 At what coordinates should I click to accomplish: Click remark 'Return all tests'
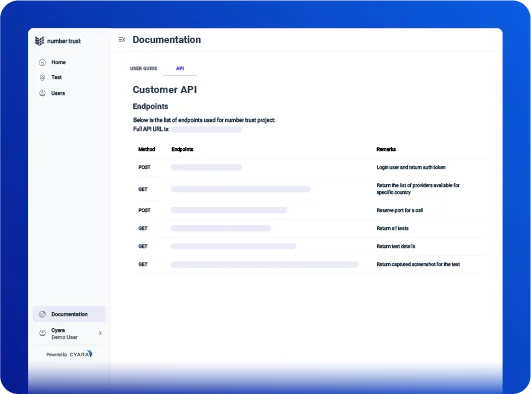[392, 228]
